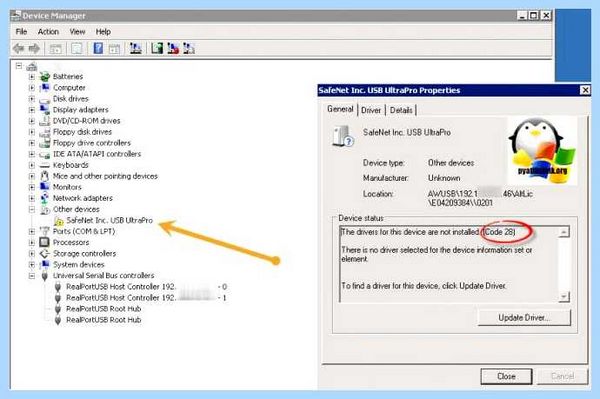600x399 pixels.
Task: Select the Floppy drive controllers icon
Action: coord(44,143)
